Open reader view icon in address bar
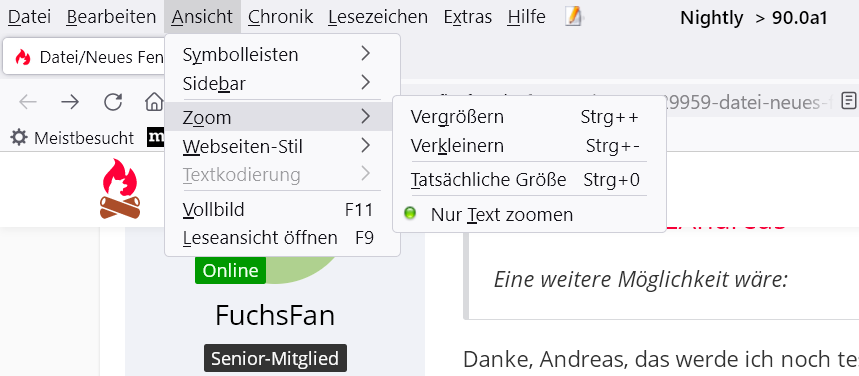 tap(849, 101)
